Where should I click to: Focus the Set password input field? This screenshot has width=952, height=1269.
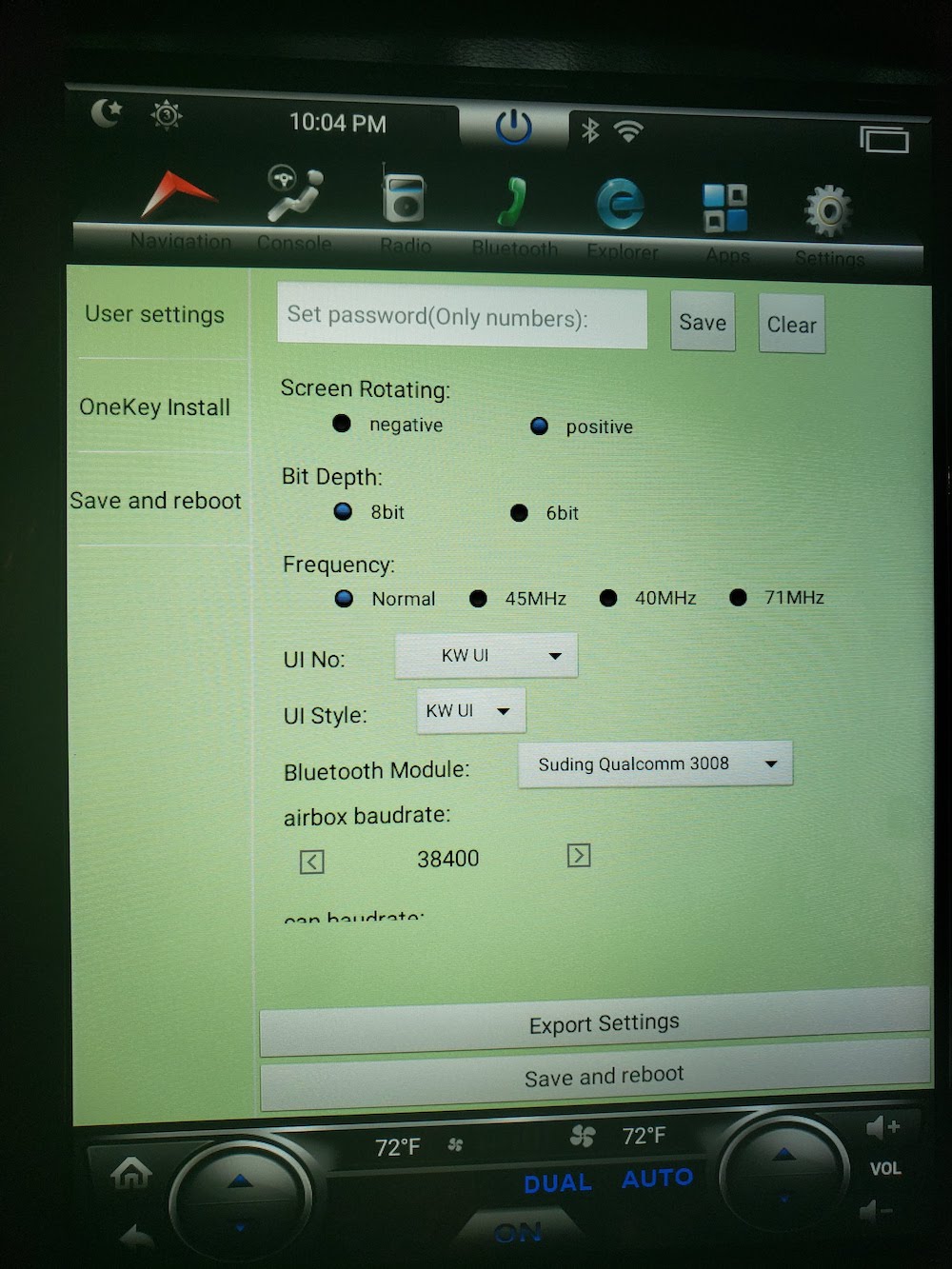(462, 317)
